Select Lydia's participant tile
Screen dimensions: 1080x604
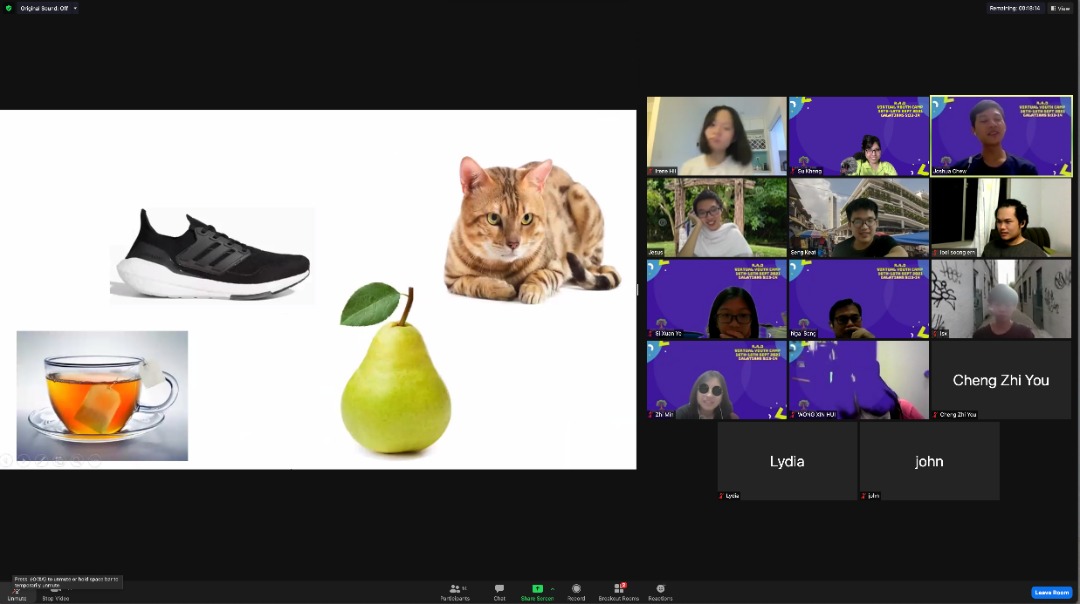click(x=787, y=461)
